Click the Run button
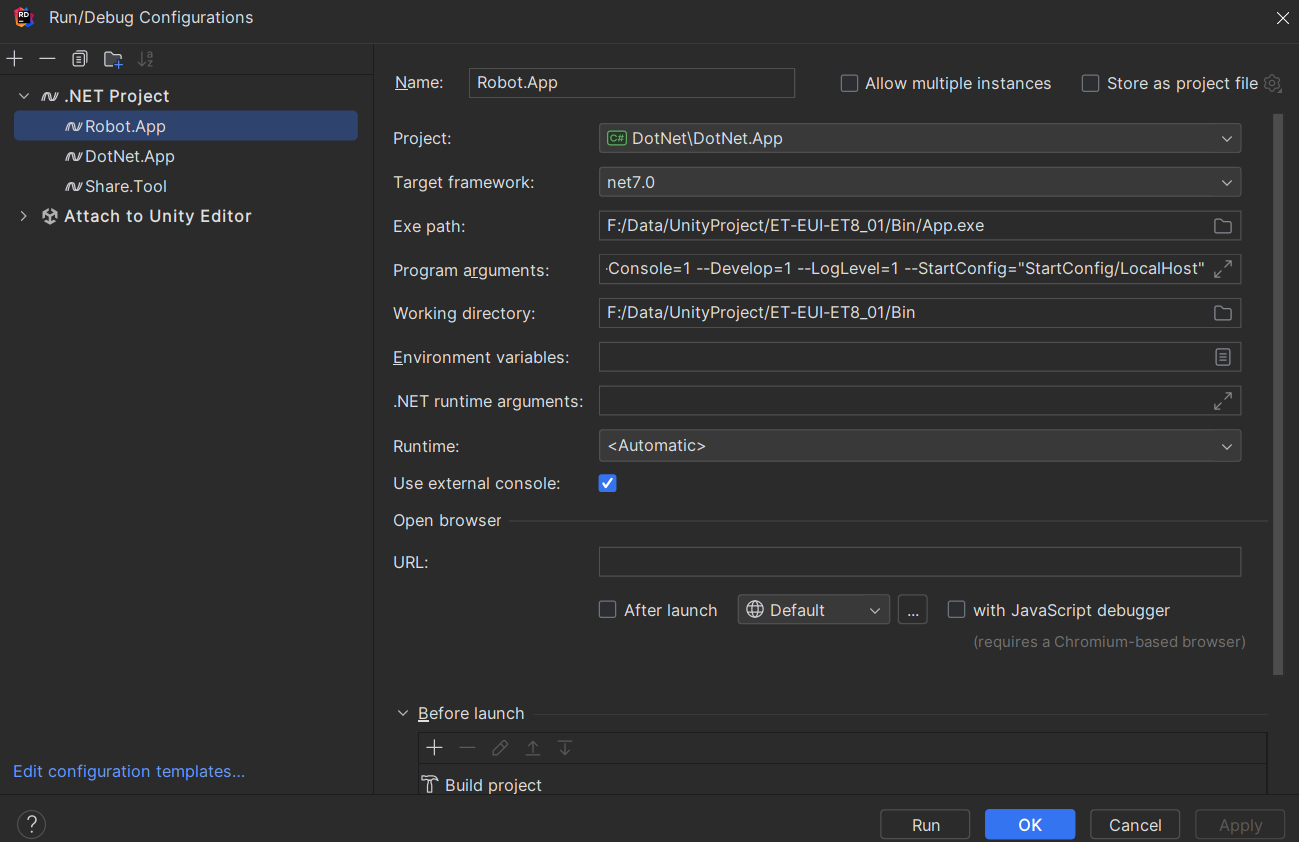This screenshot has height=842, width=1299. point(925,825)
